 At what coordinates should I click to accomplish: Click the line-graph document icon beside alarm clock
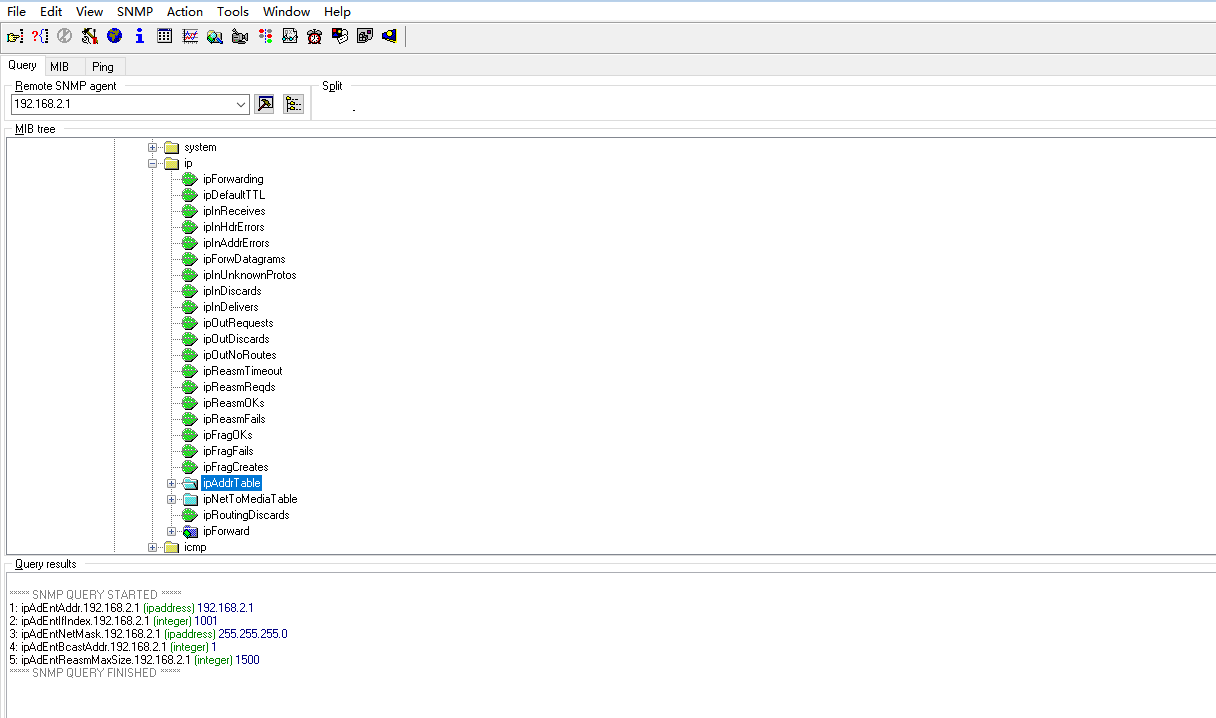pyautogui.click(x=290, y=36)
